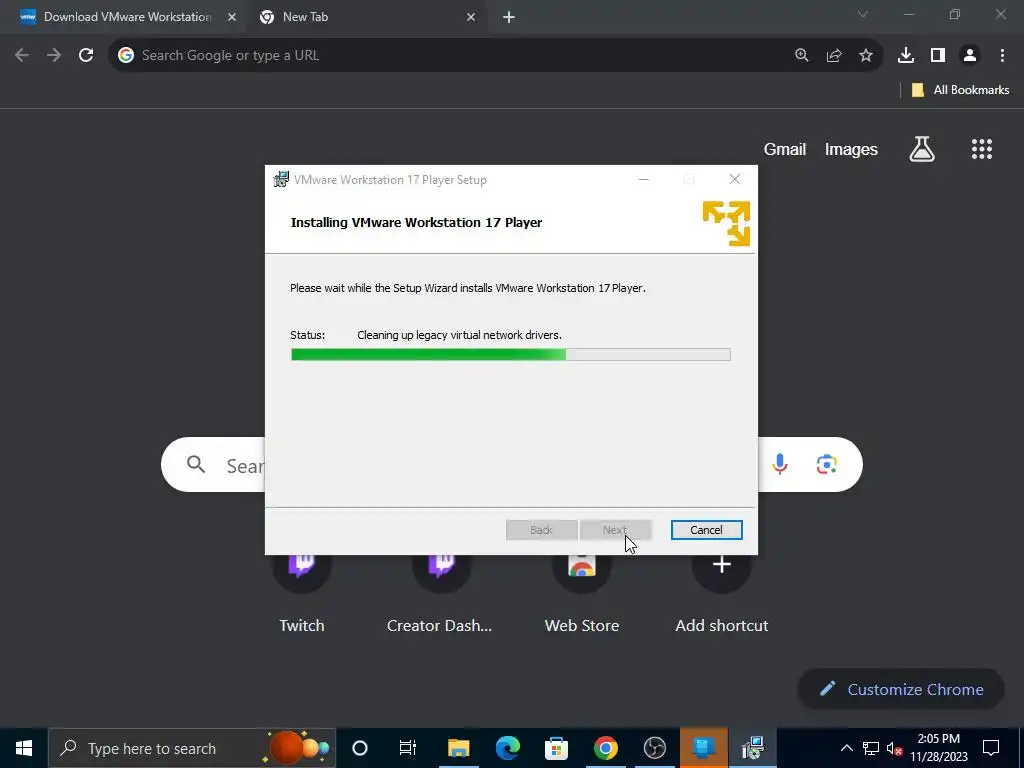Screen dimensions: 1024x768
Task: Open the Windows notification center
Action: pyautogui.click(x=991, y=748)
